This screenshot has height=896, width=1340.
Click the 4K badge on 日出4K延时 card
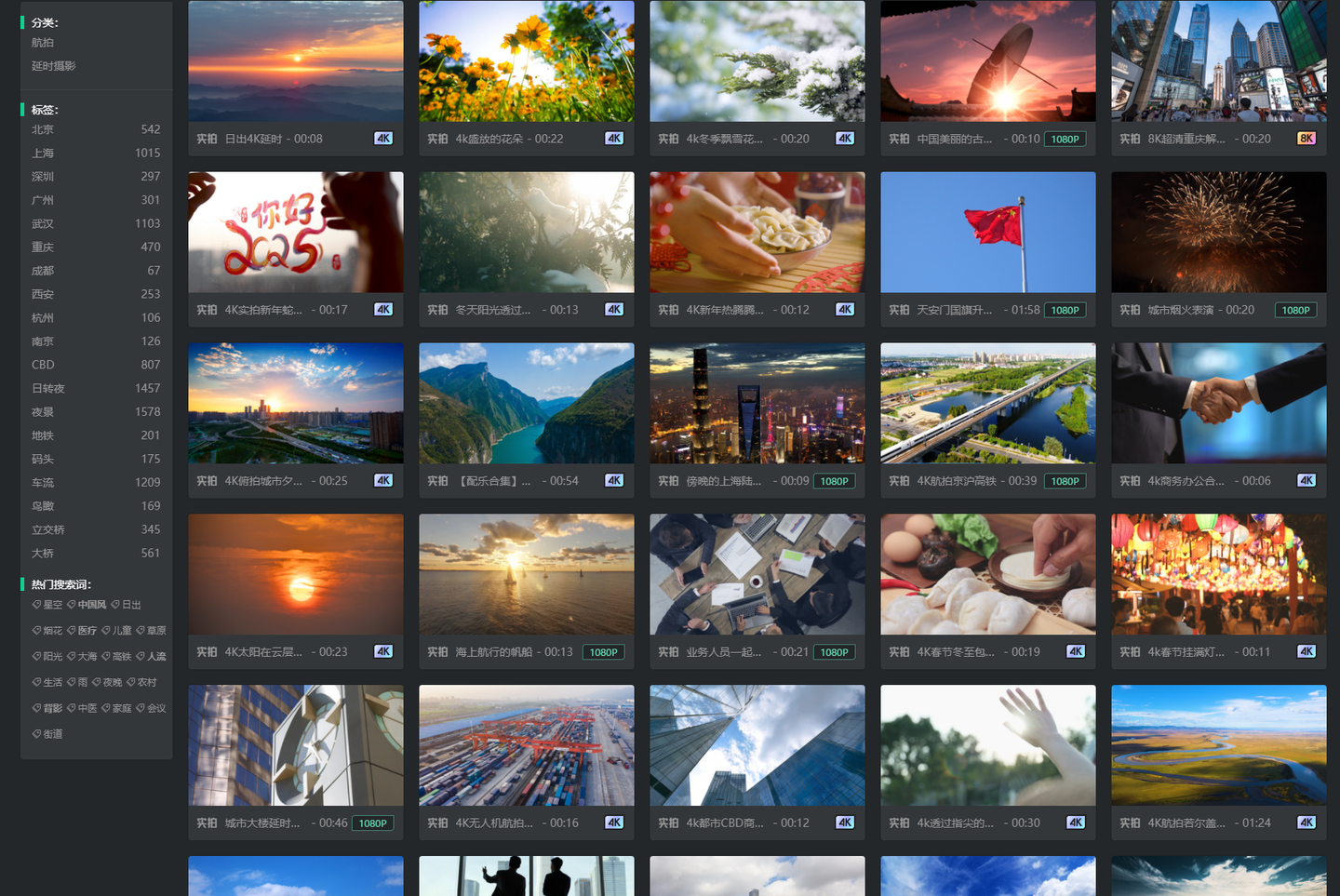(x=383, y=139)
